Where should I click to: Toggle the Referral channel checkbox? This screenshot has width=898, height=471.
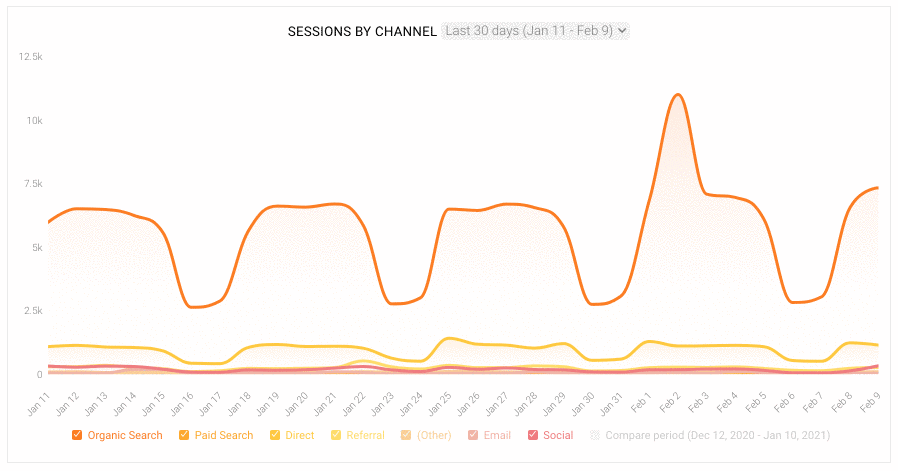tap(336, 435)
